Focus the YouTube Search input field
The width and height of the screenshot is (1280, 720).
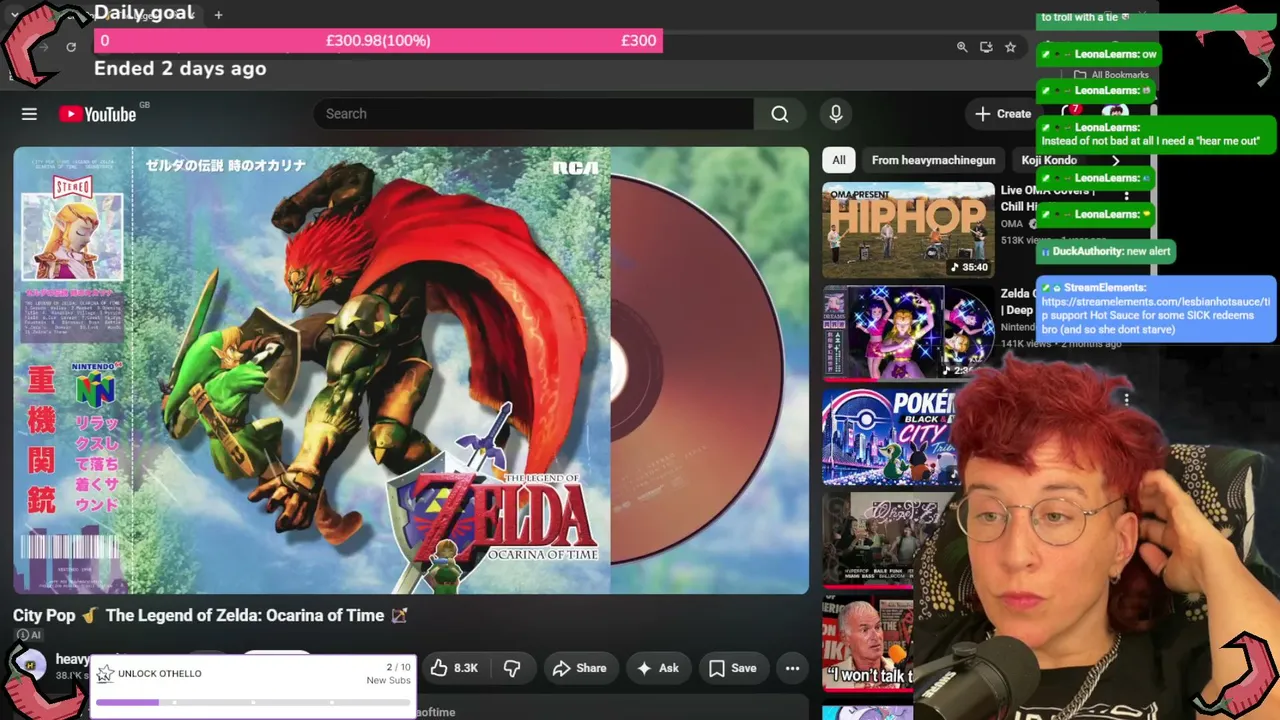coord(533,114)
